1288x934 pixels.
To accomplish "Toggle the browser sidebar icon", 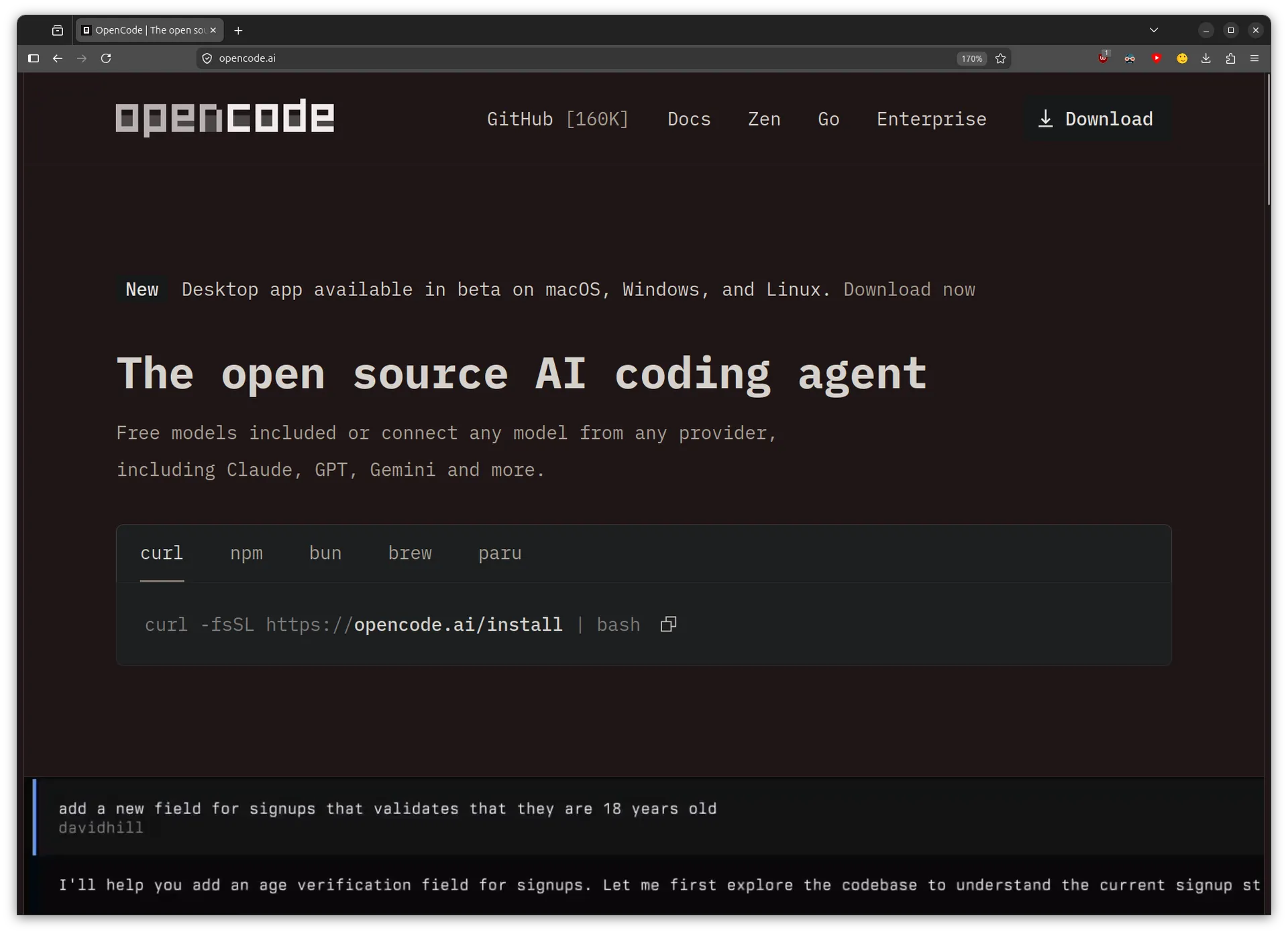I will pyautogui.click(x=34, y=58).
